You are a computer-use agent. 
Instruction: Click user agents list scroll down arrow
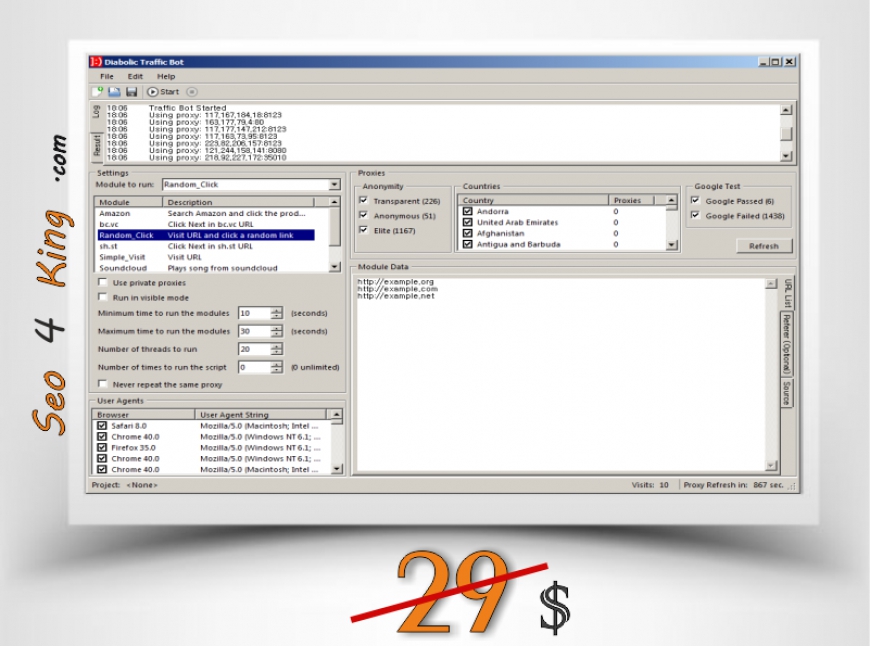click(337, 469)
